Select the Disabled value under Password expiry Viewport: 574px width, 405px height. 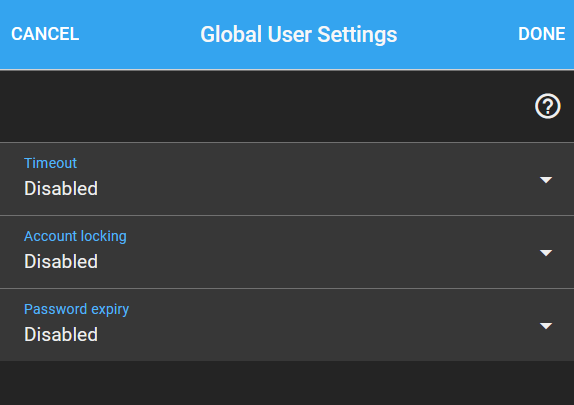tap(61, 334)
